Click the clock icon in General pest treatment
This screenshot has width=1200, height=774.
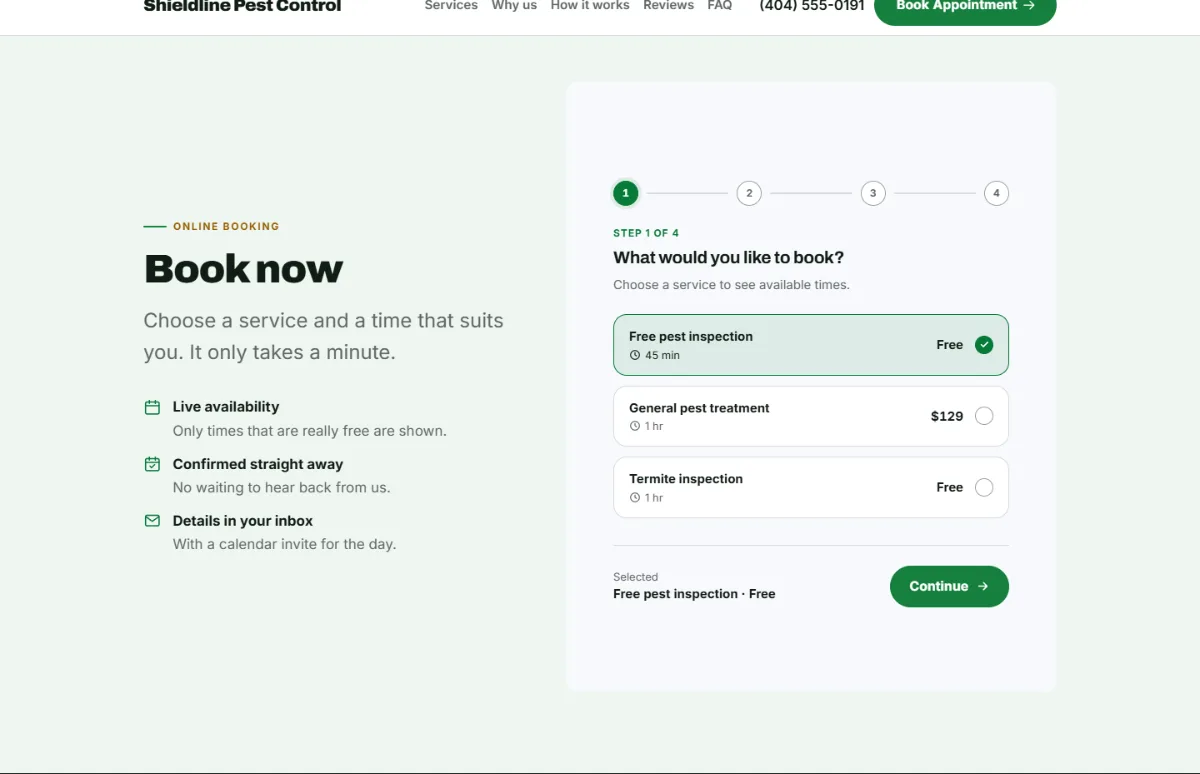tap(635, 426)
